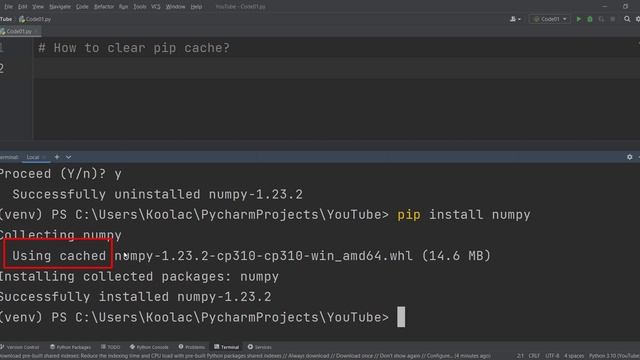Screen dimensions: 640x360
Task: Click the Python 3.10 interpreter indicator
Action: (x=614, y=356)
